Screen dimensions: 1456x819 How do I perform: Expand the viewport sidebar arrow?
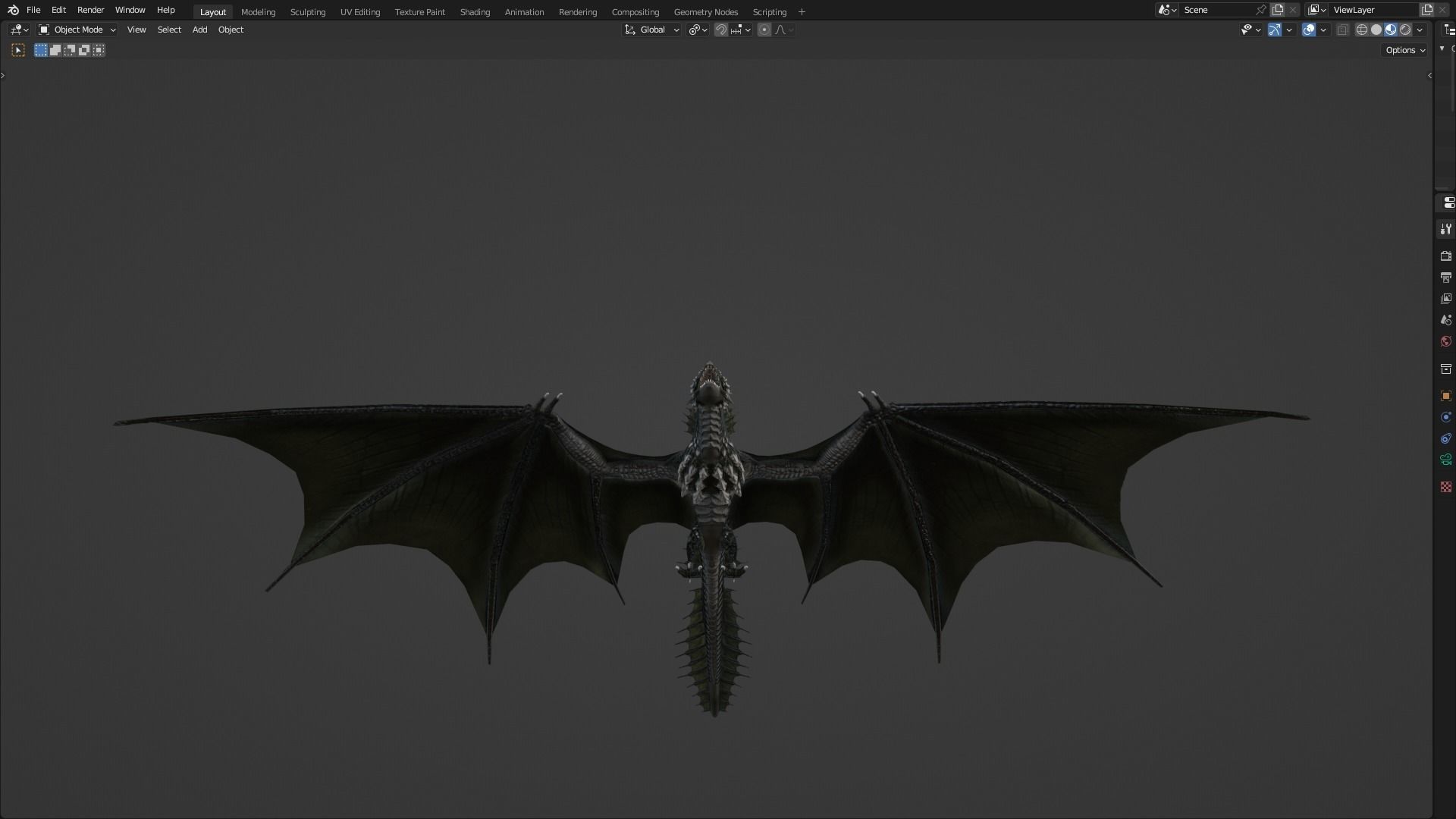[1429, 75]
